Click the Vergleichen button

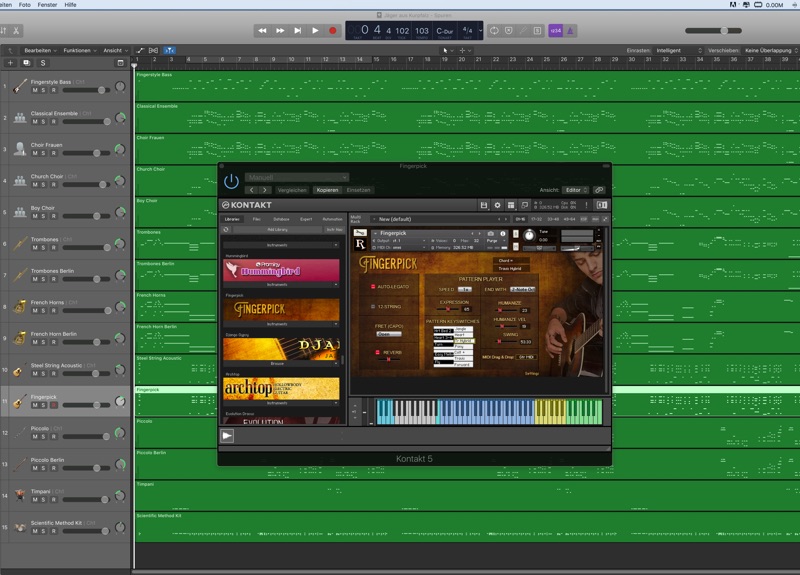[292, 190]
